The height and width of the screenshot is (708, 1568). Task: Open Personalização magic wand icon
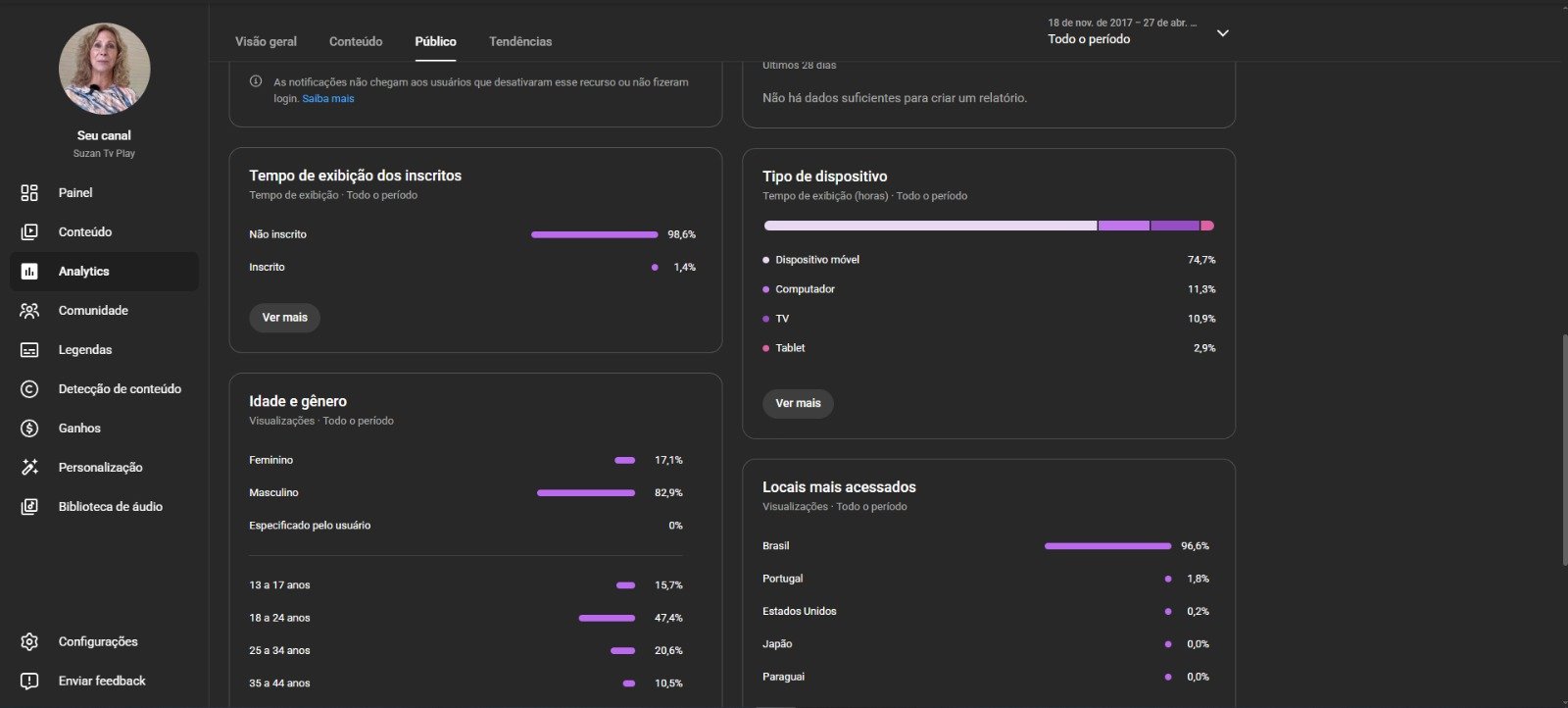coord(29,468)
